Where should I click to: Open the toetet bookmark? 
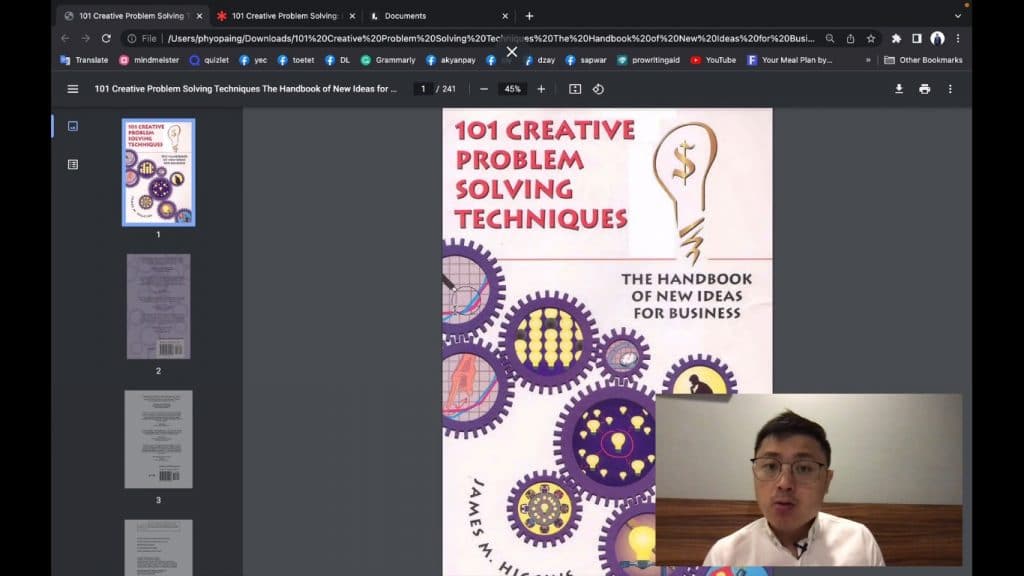click(296, 60)
